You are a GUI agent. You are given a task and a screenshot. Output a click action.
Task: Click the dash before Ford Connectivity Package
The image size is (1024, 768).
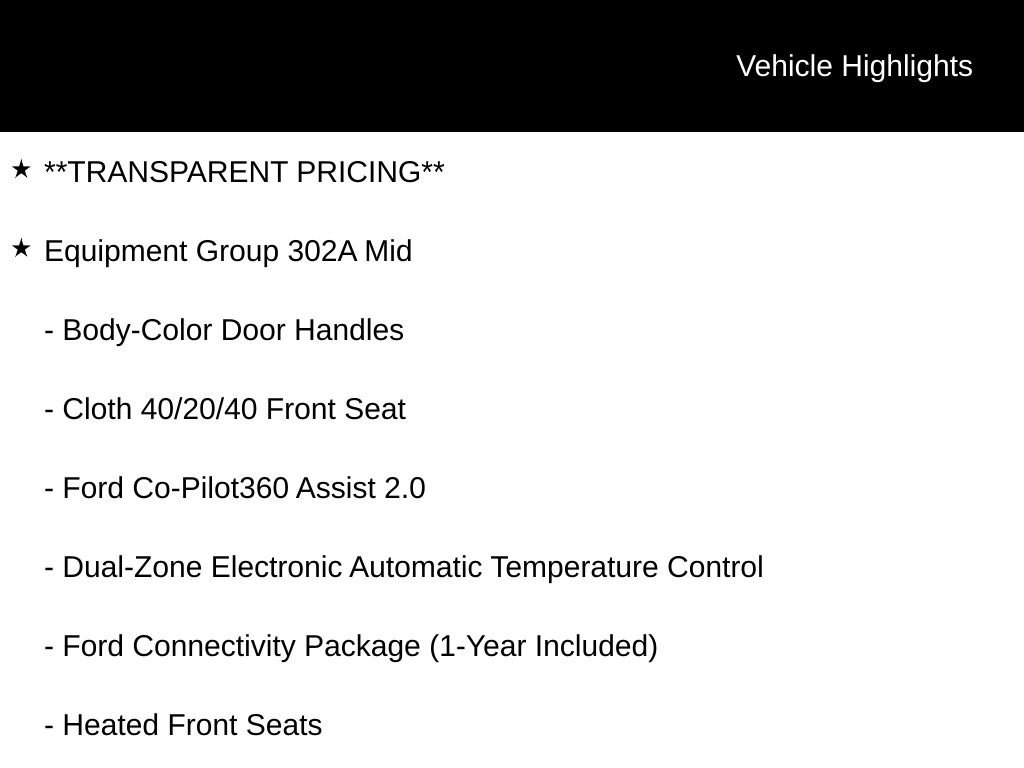(49, 648)
